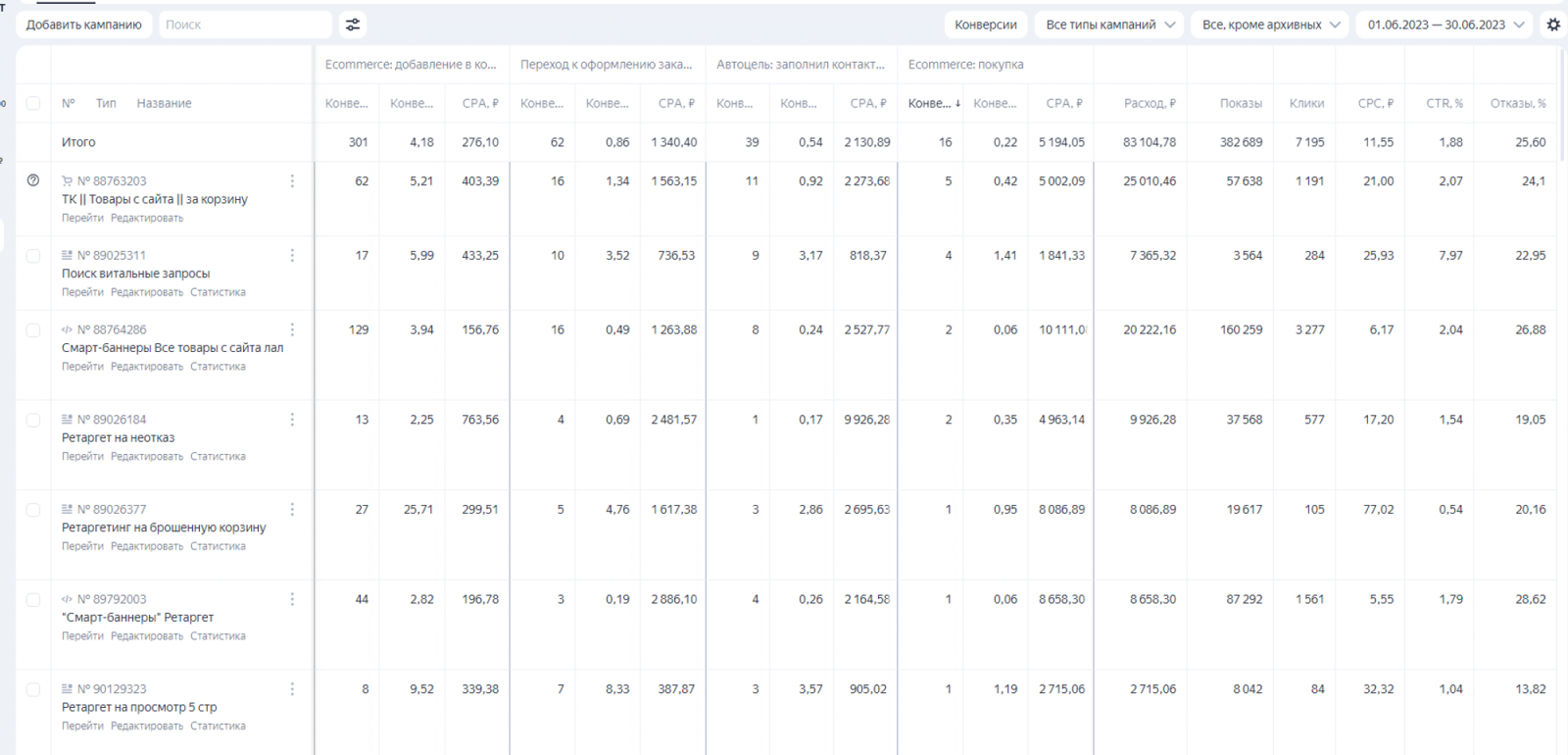The image size is (1568, 755).
Task: Open the date range 01.06.2023 — 30.06.2023 picker
Action: click(1445, 25)
